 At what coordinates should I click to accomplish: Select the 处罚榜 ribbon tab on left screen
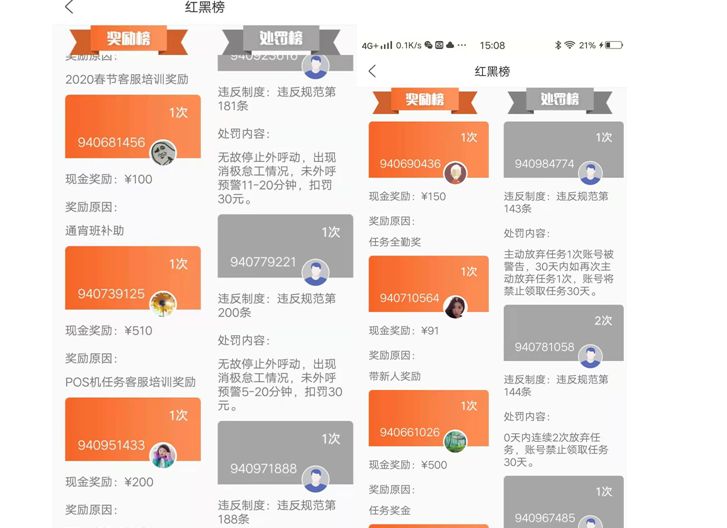[x=281, y=39]
